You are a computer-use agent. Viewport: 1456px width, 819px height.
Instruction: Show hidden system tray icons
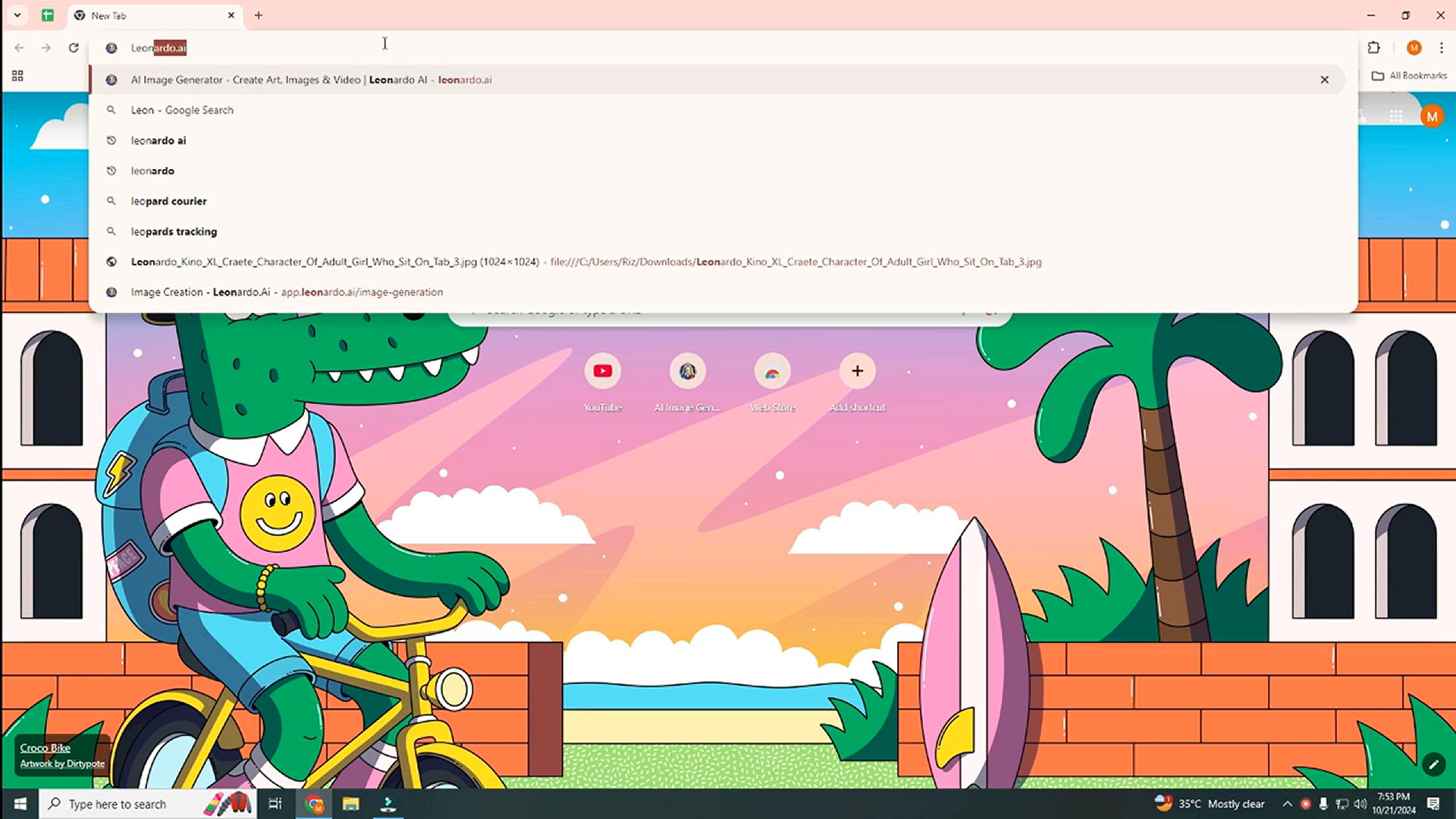(x=1287, y=804)
